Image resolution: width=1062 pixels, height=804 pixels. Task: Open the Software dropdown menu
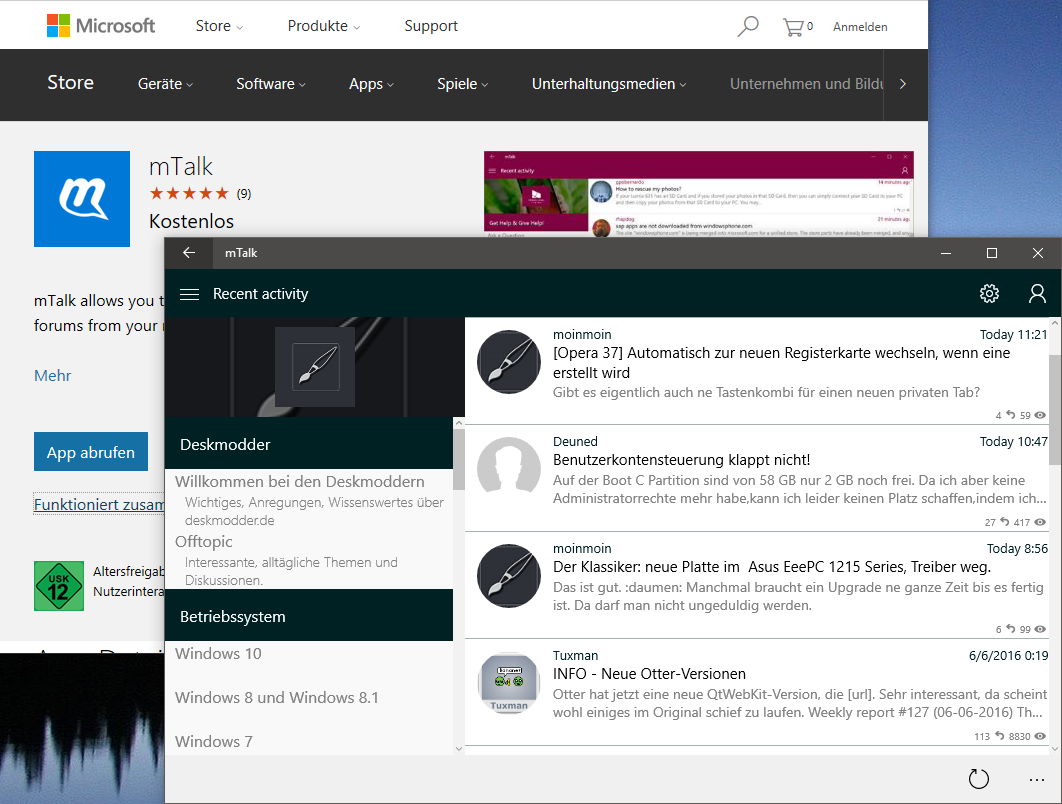coord(271,84)
